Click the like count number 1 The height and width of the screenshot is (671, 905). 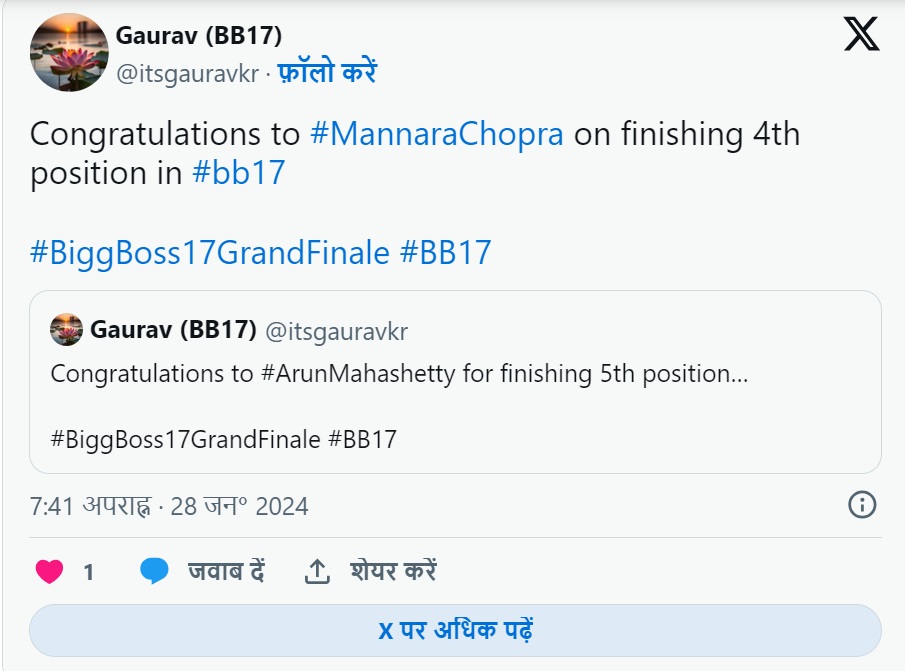pyautogui.click(x=88, y=573)
